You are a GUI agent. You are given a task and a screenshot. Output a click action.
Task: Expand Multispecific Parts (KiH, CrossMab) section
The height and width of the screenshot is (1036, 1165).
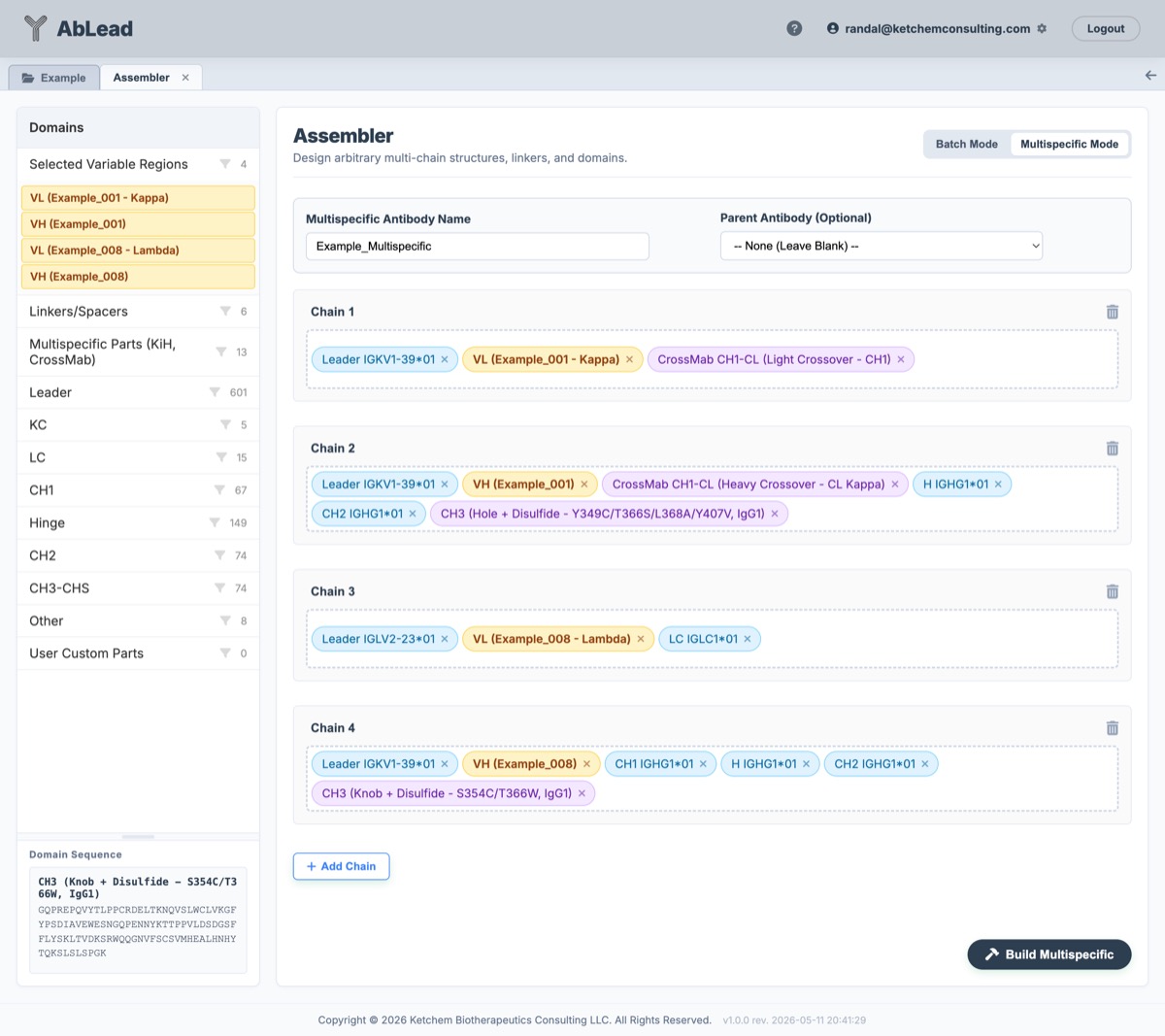(138, 351)
